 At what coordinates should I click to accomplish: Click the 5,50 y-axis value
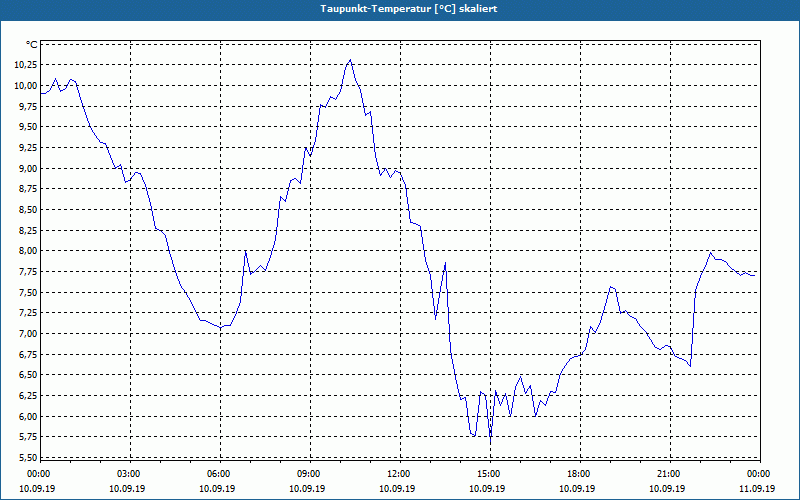pyautogui.click(x=28, y=458)
